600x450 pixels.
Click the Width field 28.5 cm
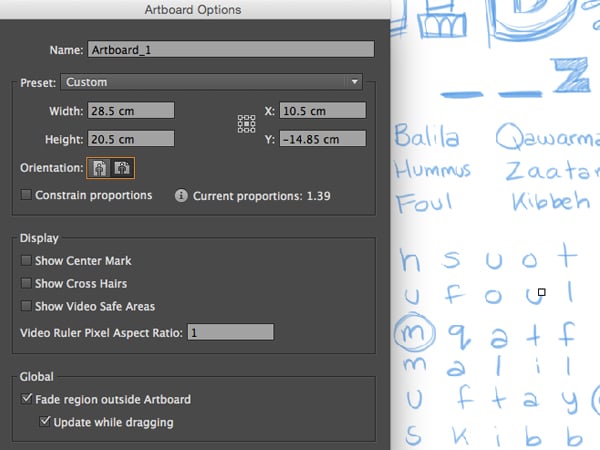click(x=131, y=111)
